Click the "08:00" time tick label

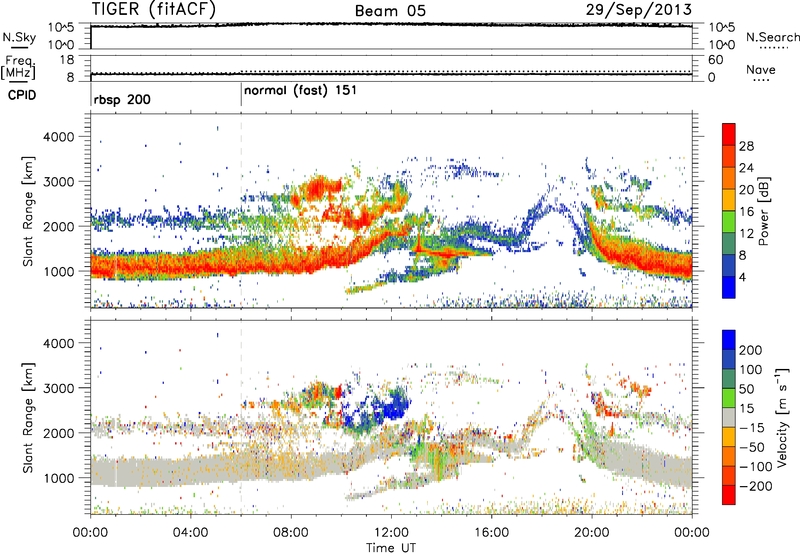(291, 533)
